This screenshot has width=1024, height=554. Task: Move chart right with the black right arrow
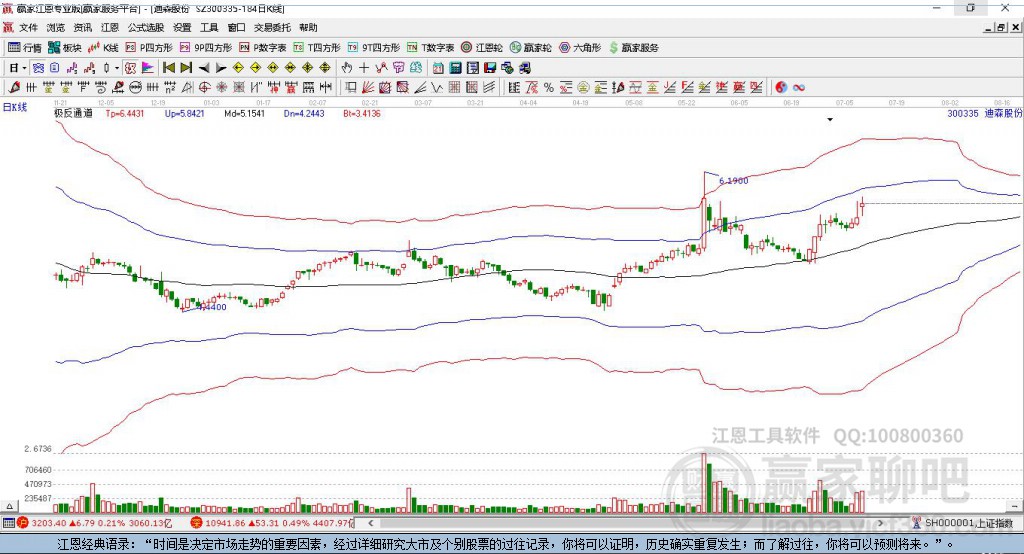(221, 68)
